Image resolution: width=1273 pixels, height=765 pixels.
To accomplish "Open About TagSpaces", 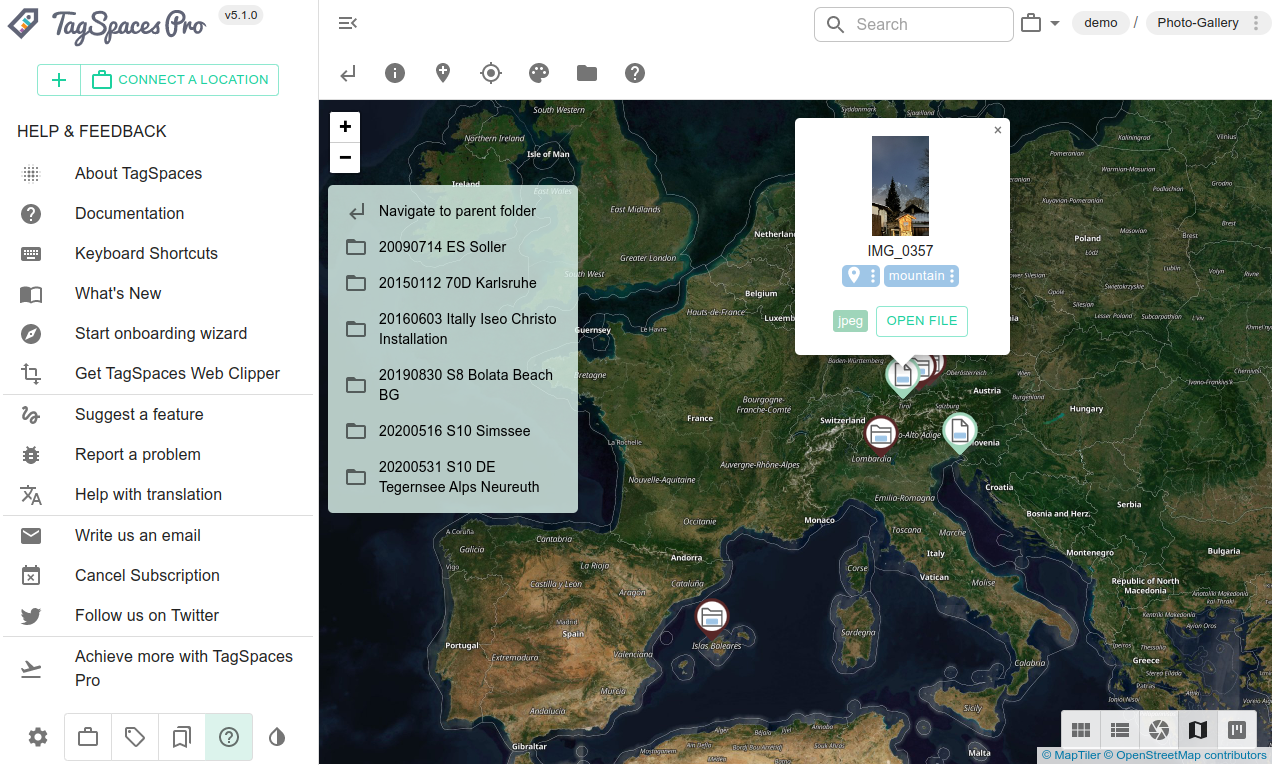I will pyautogui.click(x=159, y=174).
